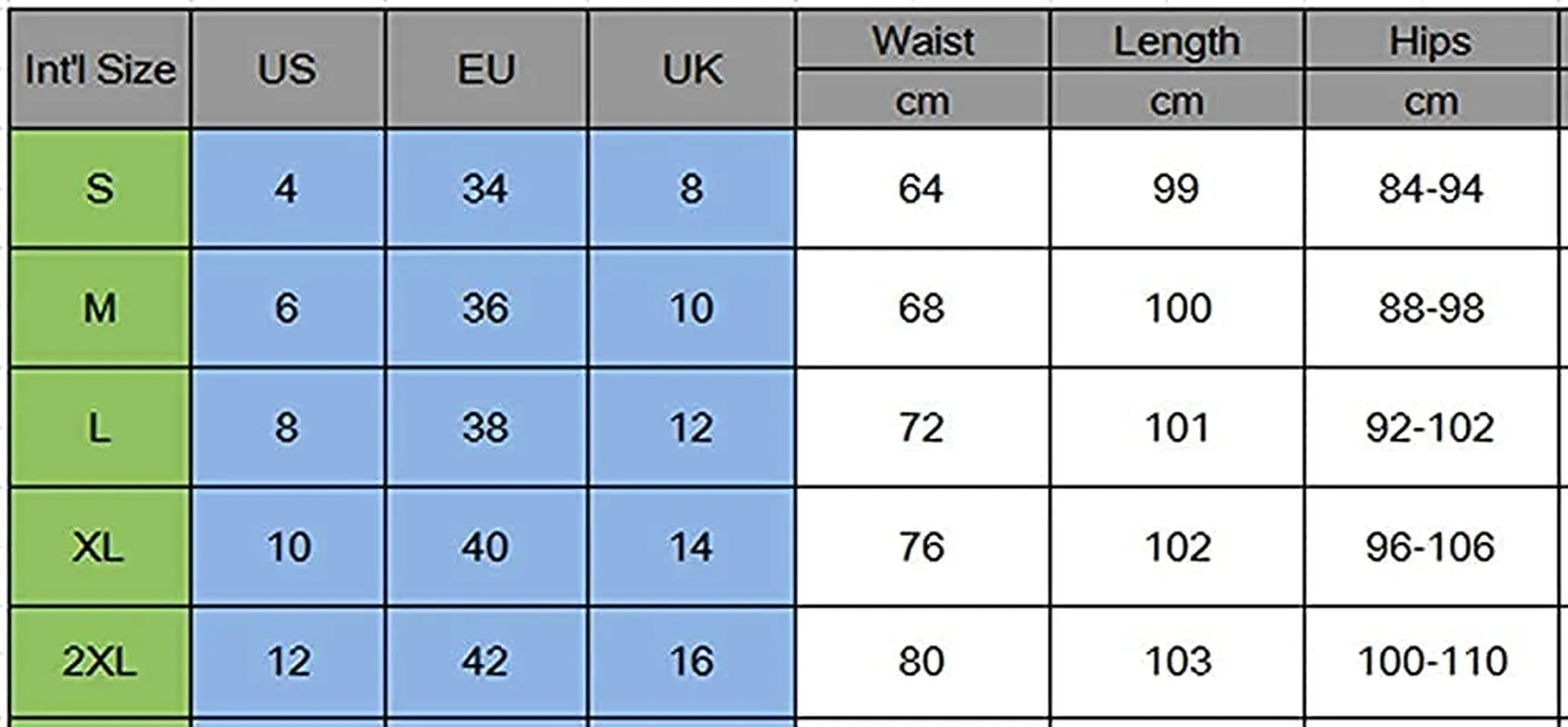
Task: Click hips range 100-110
Action: (1431, 662)
